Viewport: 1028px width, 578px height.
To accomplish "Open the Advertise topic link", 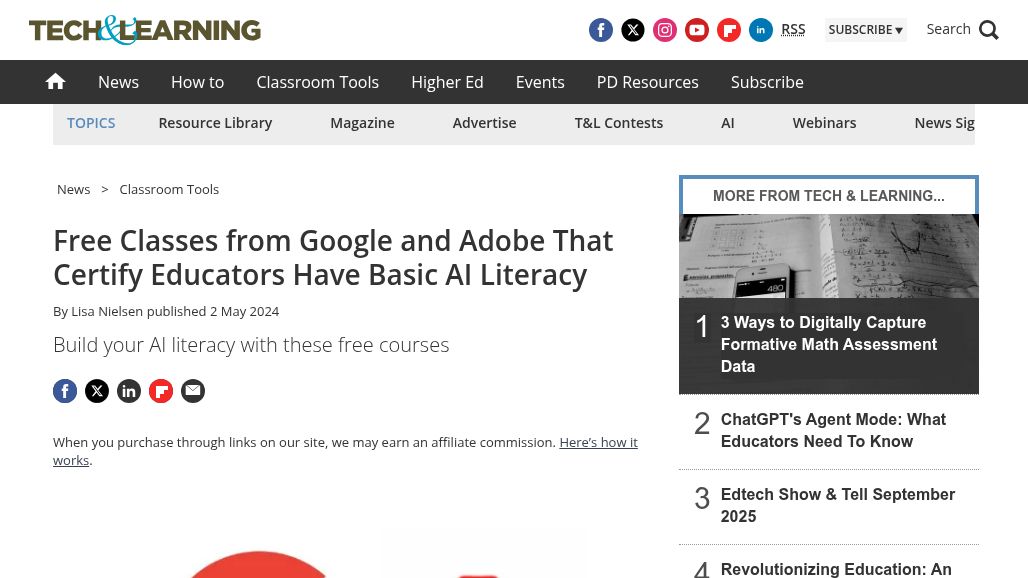I will coord(484,123).
